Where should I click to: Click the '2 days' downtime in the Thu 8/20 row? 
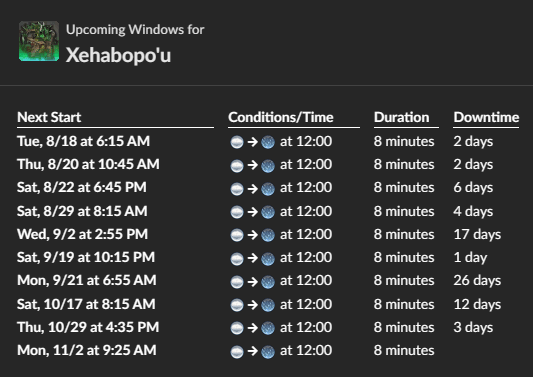click(x=473, y=164)
